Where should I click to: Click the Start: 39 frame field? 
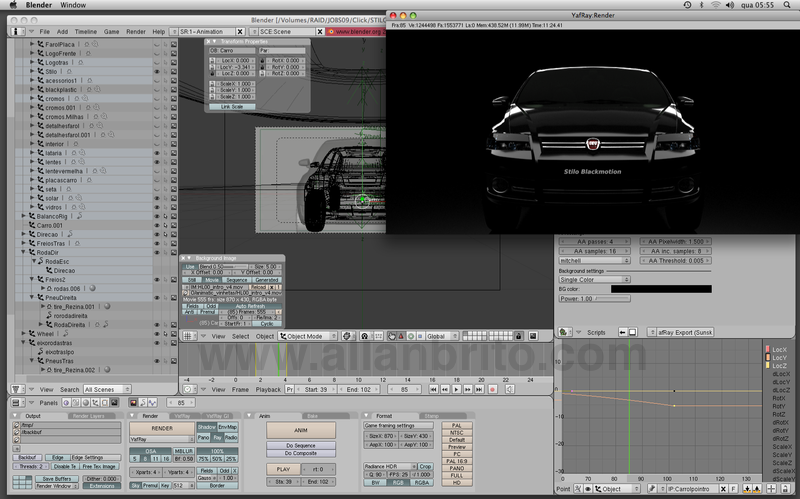tap(316, 389)
